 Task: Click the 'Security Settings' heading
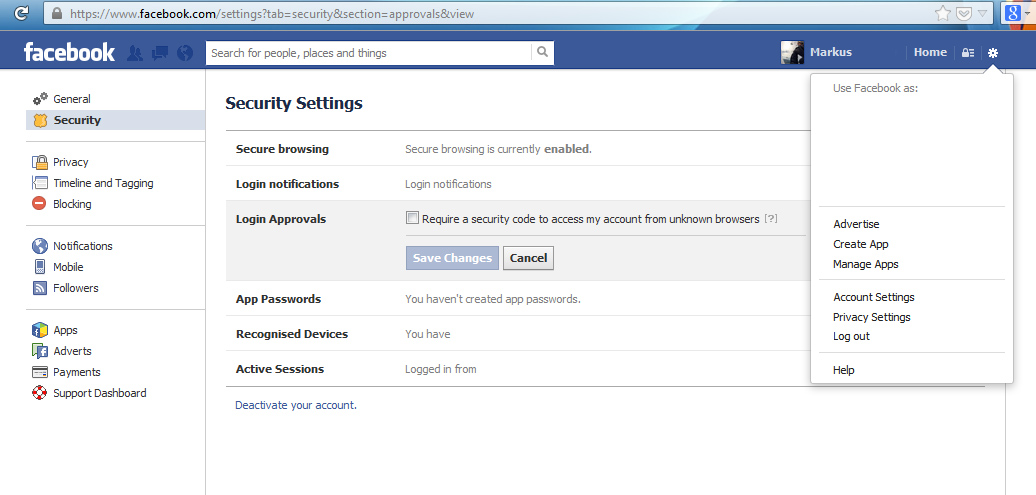pyautogui.click(x=294, y=104)
